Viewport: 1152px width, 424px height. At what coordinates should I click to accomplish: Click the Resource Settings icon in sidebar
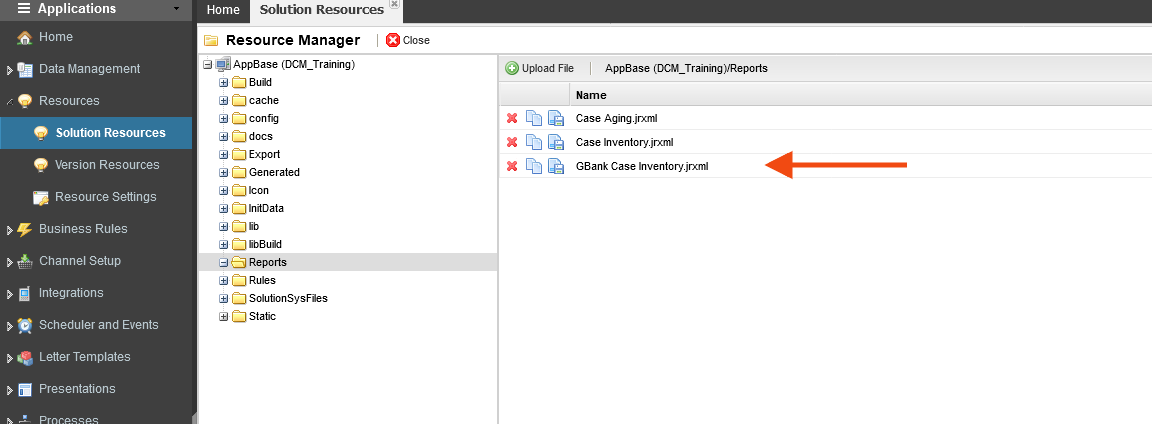coord(41,197)
